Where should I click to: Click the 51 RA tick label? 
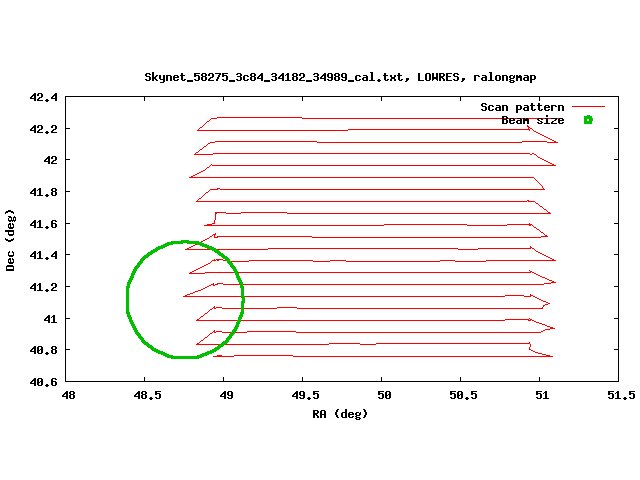[x=542, y=395]
